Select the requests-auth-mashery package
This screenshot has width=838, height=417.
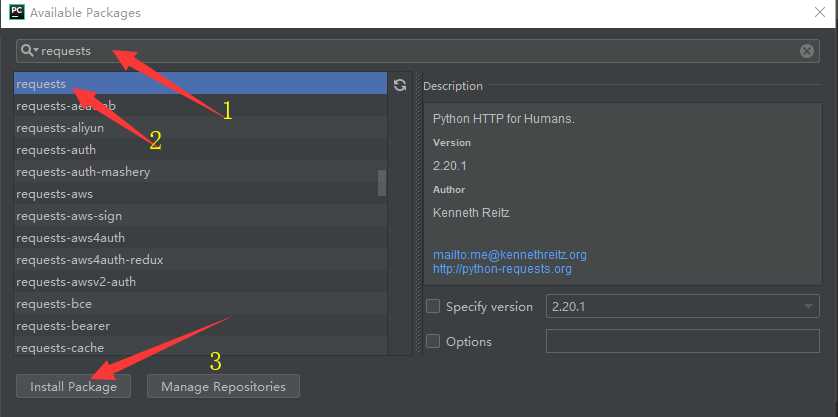[x=200, y=172]
